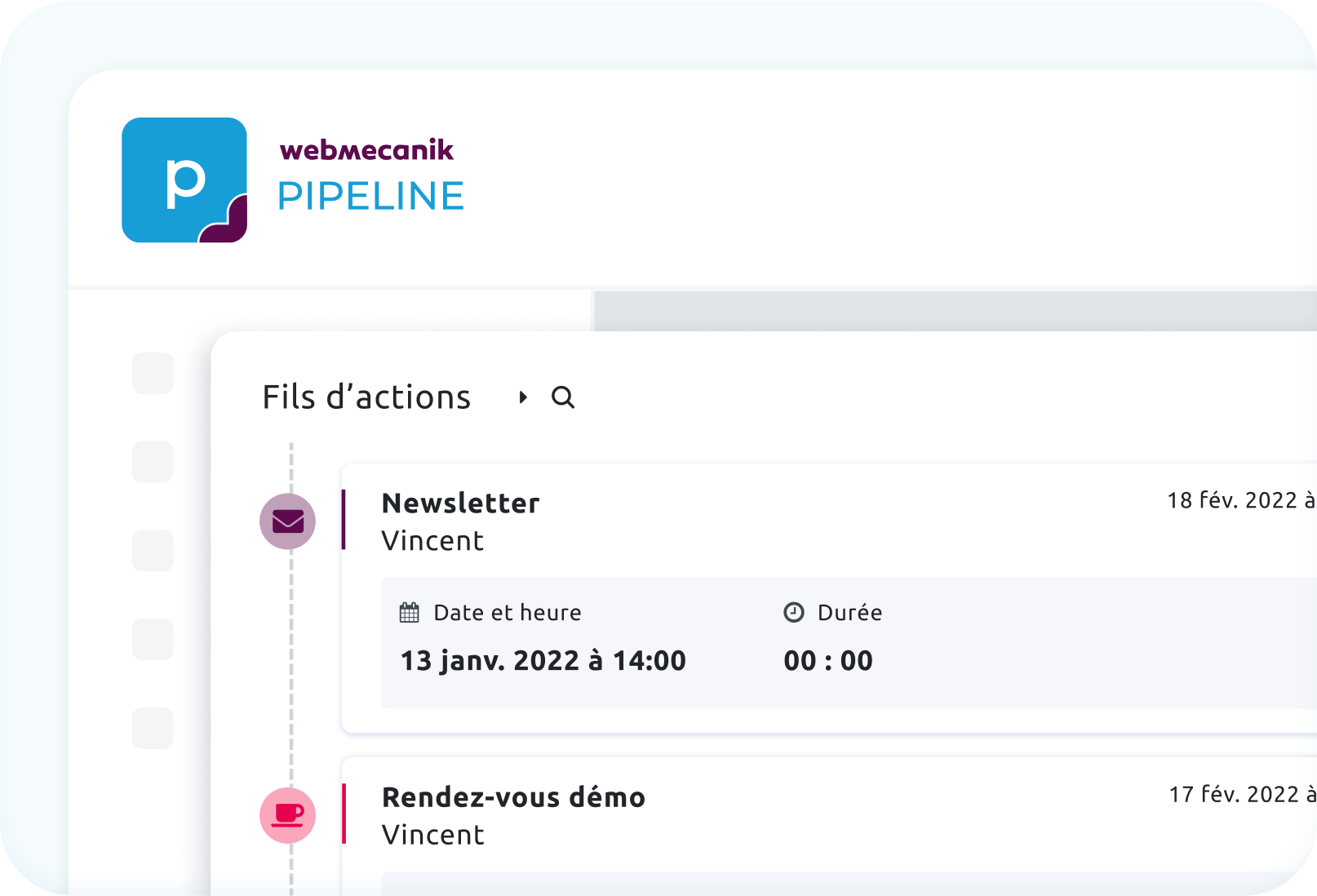Click the webmecanik PIPELINE brand text
This screenshot has height=896, width=1317.
(370, 177)
